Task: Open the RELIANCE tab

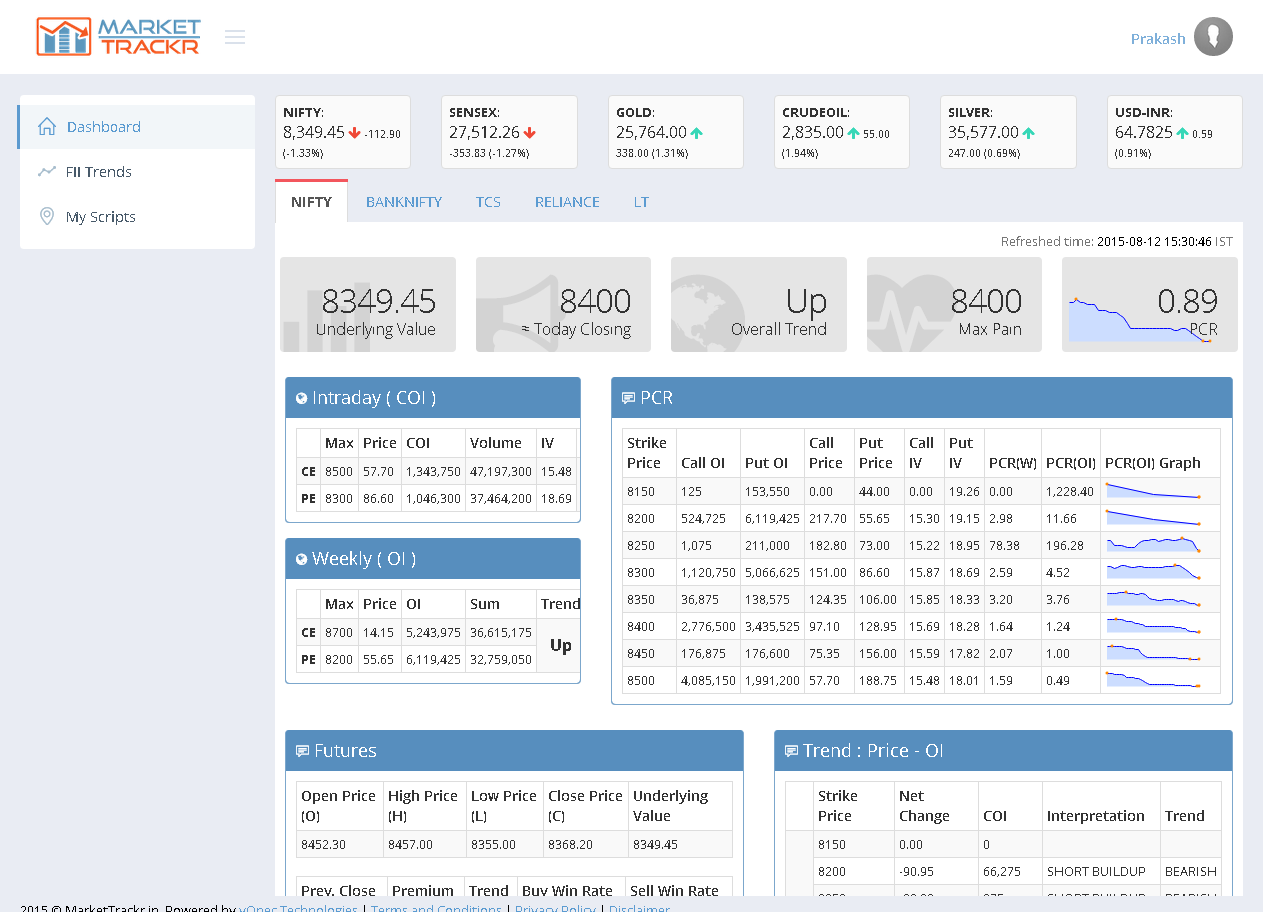Action: coord(567,202)
